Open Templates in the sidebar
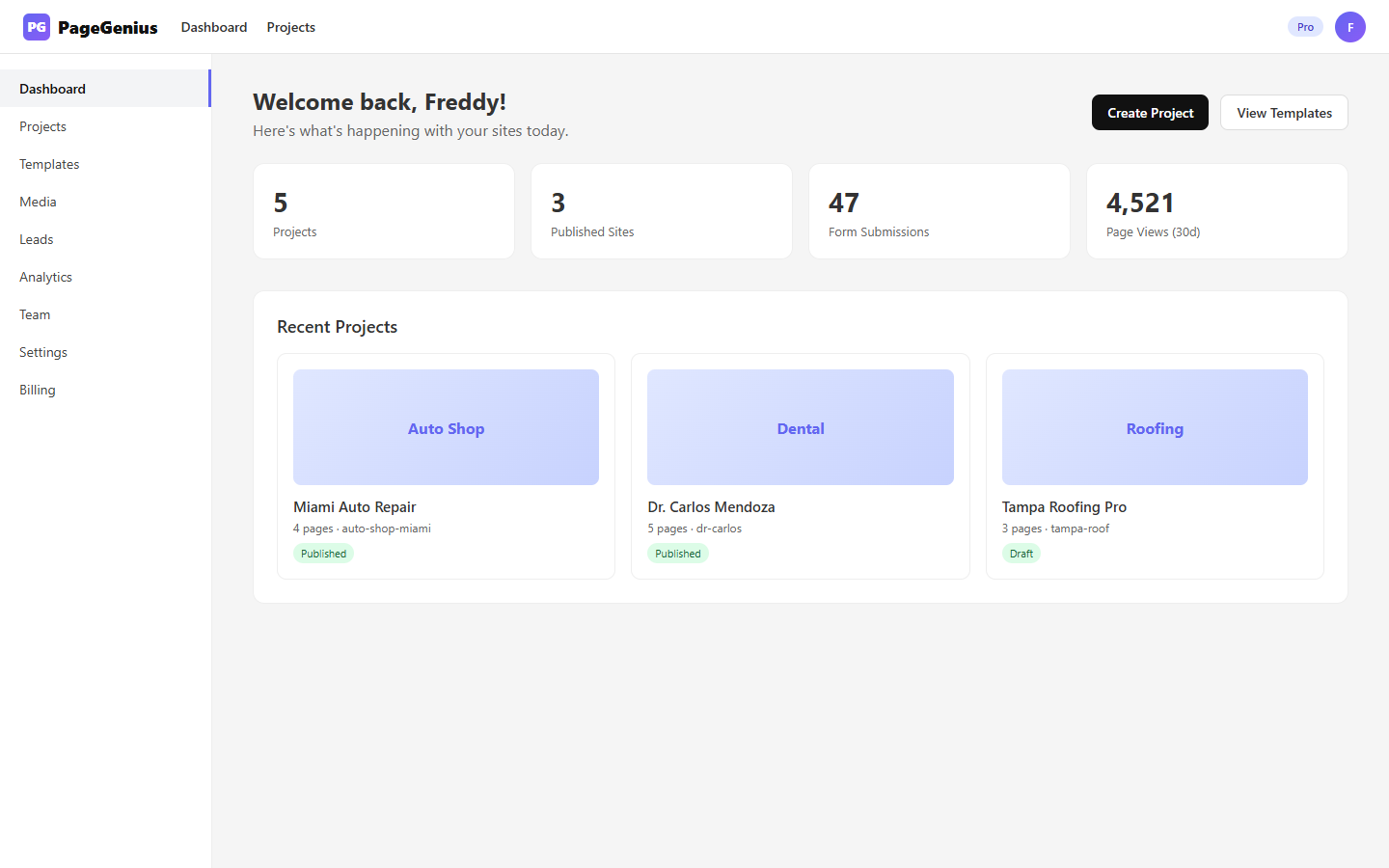This screenshot has height=868, width=1389. pos(105,164)
